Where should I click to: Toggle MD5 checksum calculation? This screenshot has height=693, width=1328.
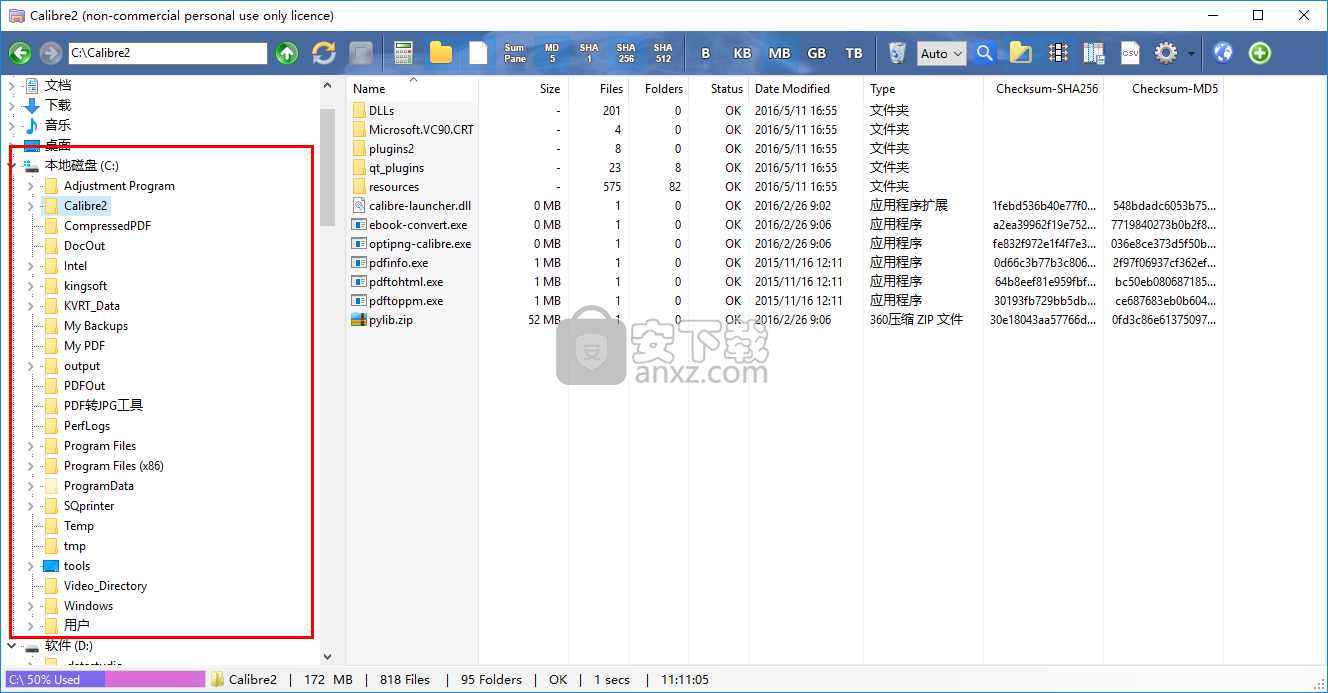tap(552, 53)
